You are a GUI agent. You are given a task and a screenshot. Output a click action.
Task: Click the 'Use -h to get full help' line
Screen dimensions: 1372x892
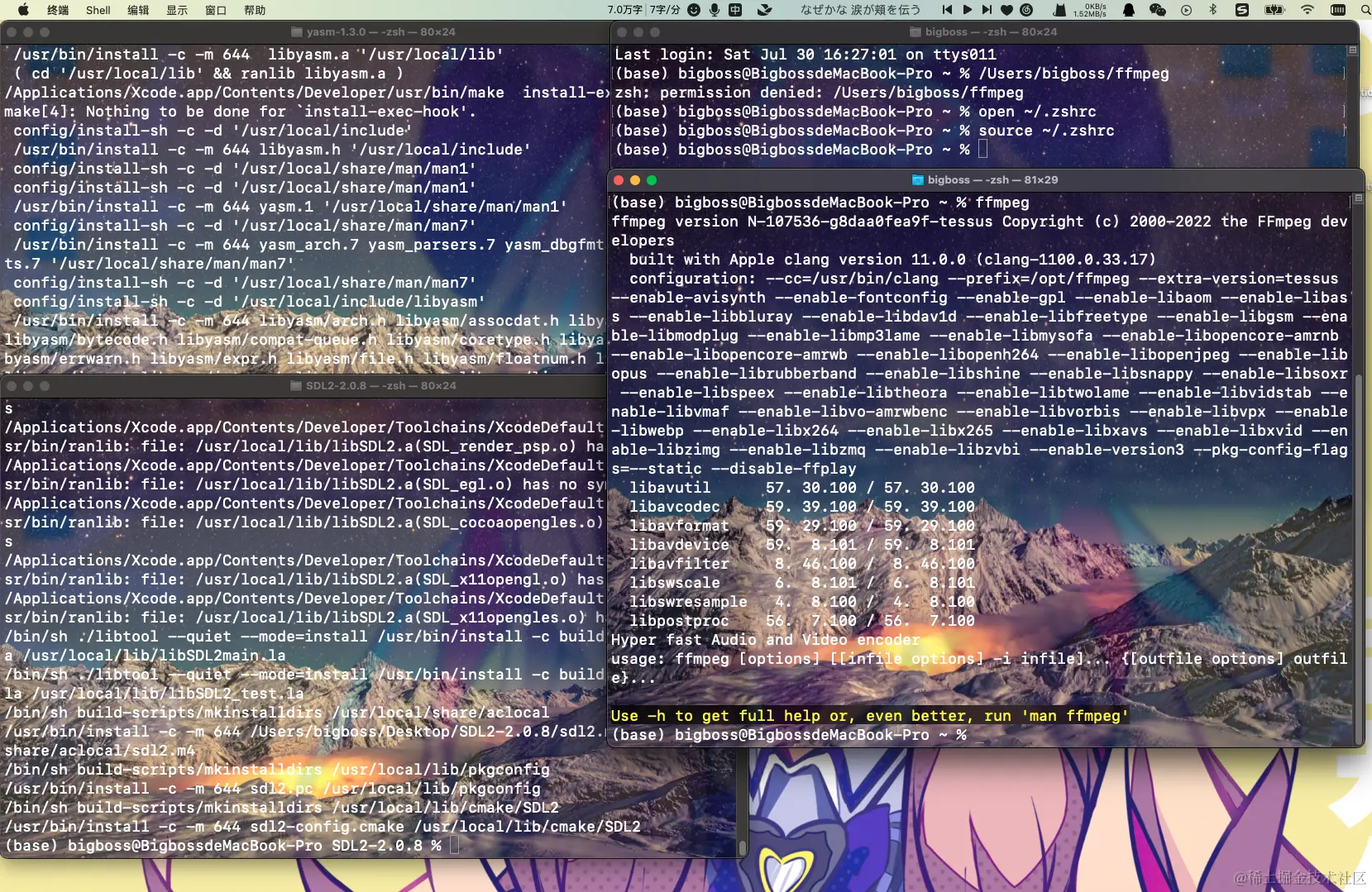tap(870, 716)
